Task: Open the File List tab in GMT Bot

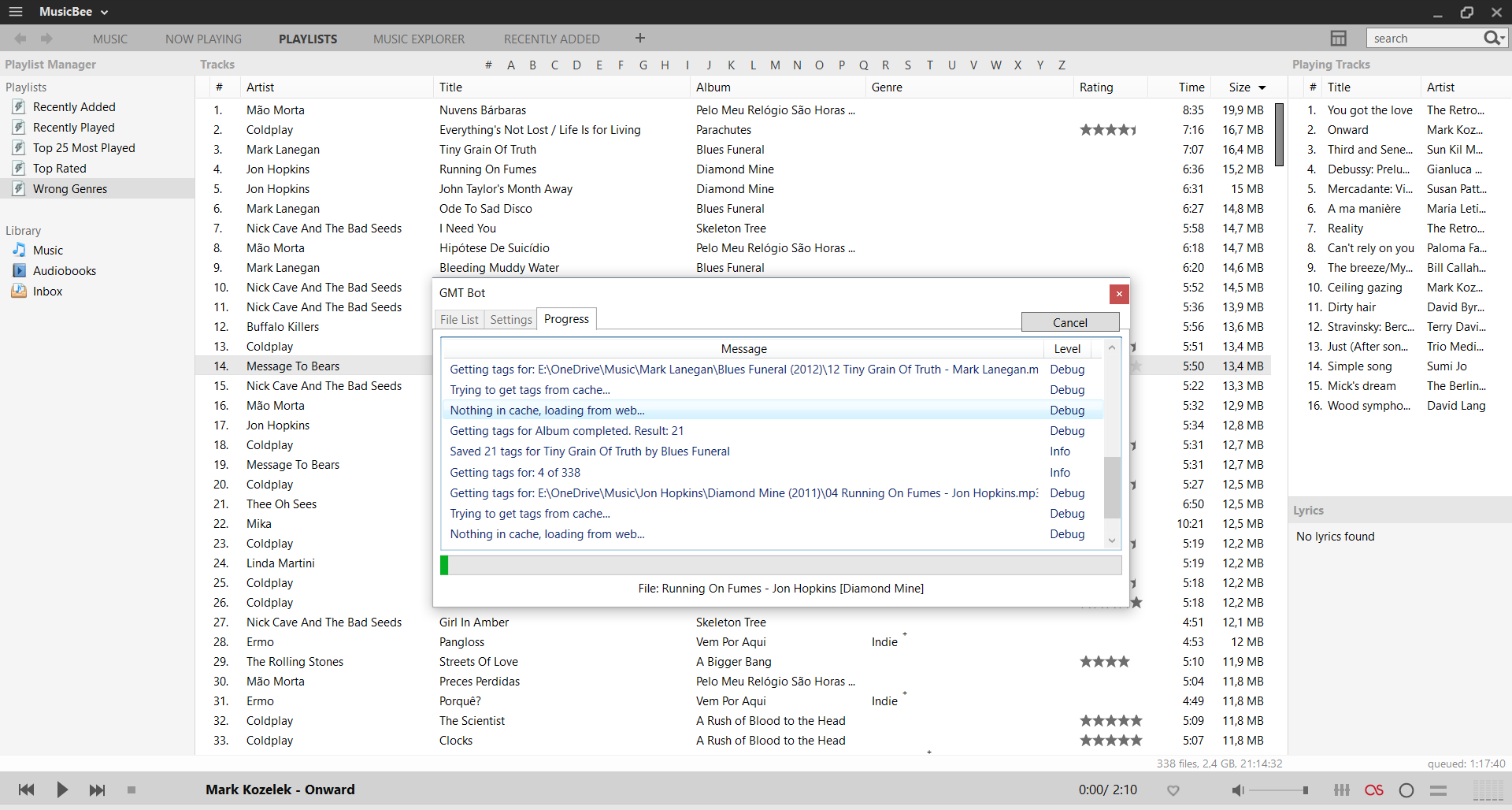Action: pyautogui.click(x=459, y=319)
